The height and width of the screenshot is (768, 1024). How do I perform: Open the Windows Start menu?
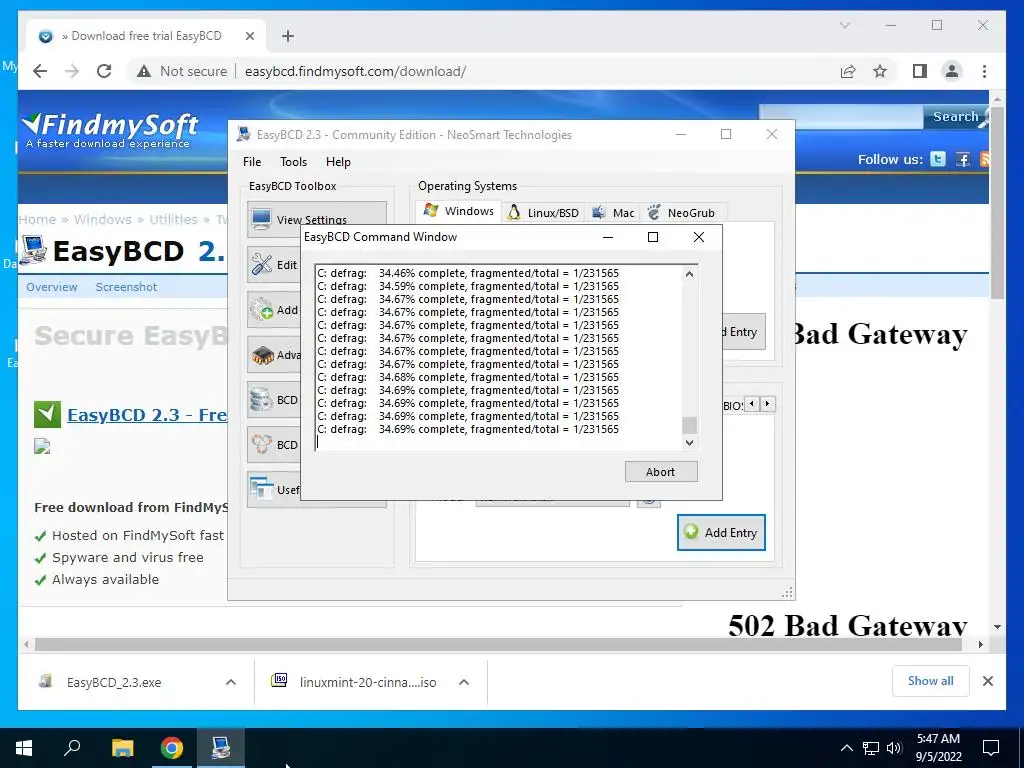point(24,748)
